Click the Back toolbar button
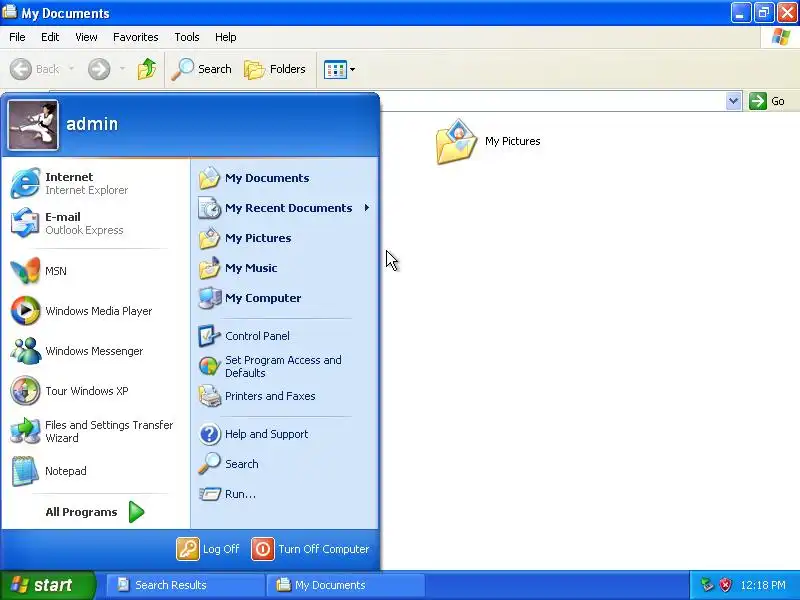Viewport: 800px width, 600px height. pos(35,69)
